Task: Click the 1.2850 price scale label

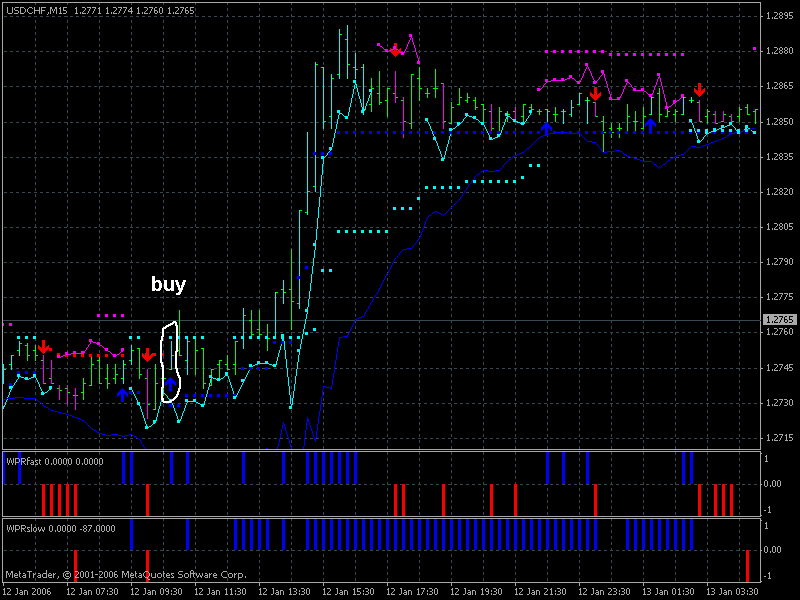Action: click(x=780, y=121)
